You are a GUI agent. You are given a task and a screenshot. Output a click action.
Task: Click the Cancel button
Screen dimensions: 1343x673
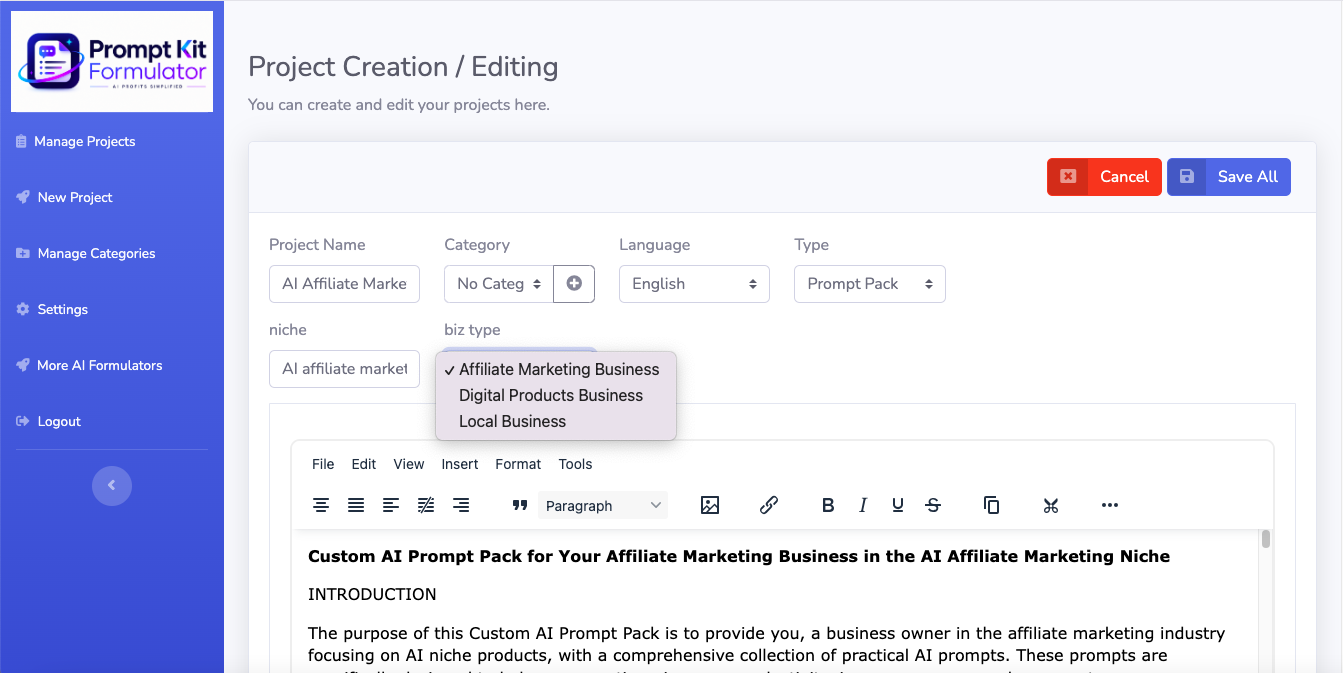tap(1104, 177)
